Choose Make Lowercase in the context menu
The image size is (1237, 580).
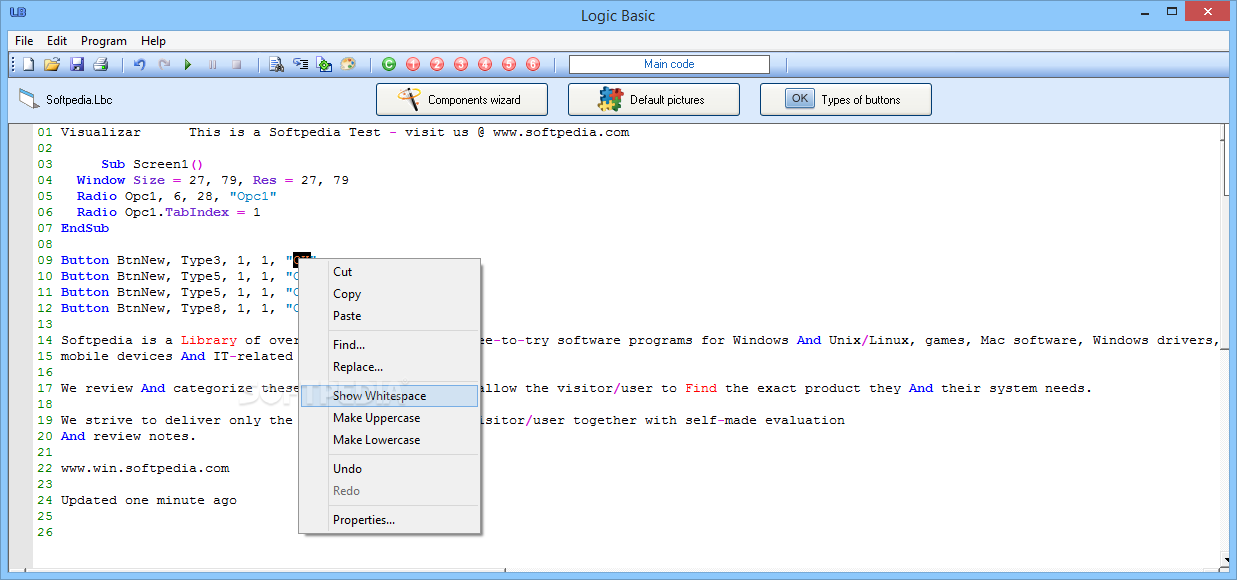click(x=390, y=440)
